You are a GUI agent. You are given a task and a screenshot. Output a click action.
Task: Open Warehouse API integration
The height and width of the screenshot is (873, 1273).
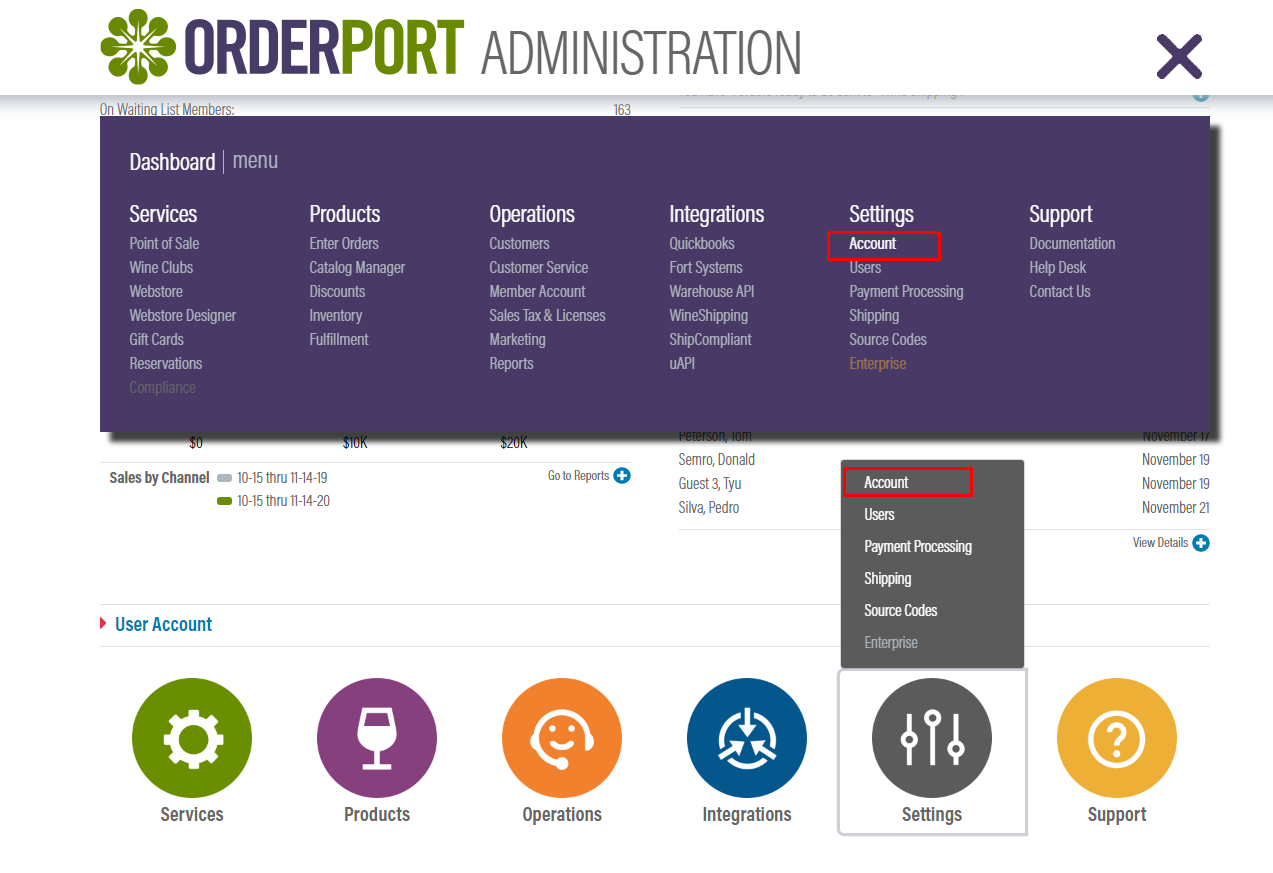[x=712, y=291]
